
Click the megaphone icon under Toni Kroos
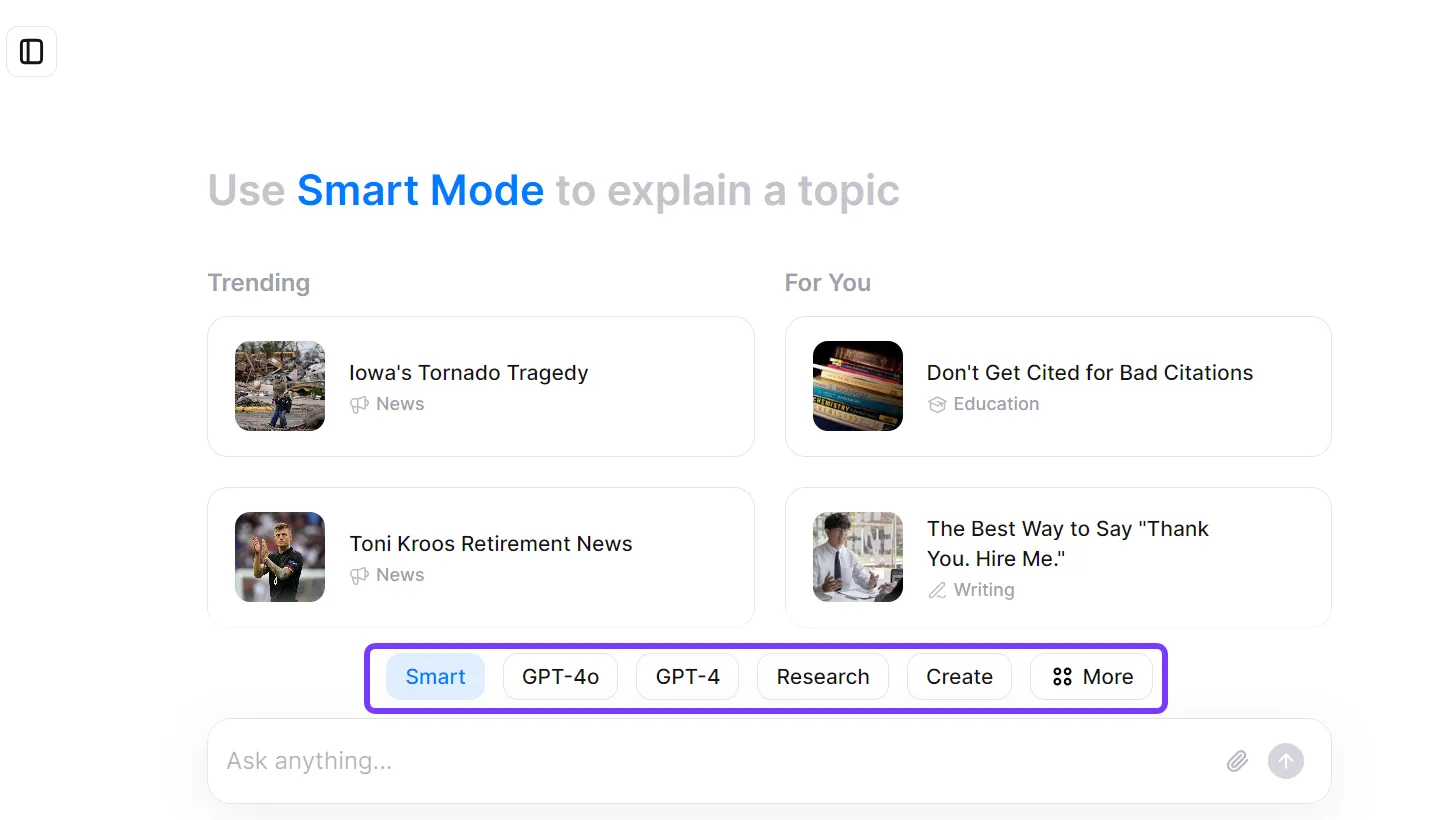click(x=359, y=576)
